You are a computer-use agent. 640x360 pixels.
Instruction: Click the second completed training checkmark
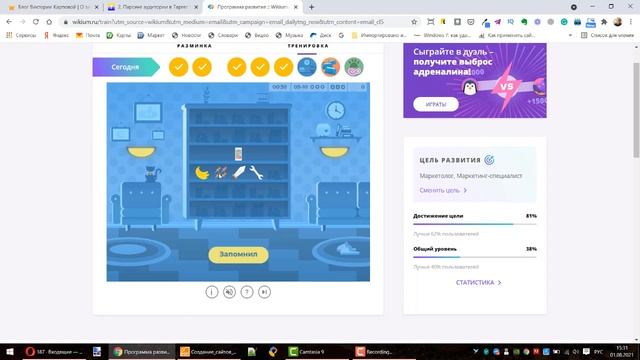260,67
